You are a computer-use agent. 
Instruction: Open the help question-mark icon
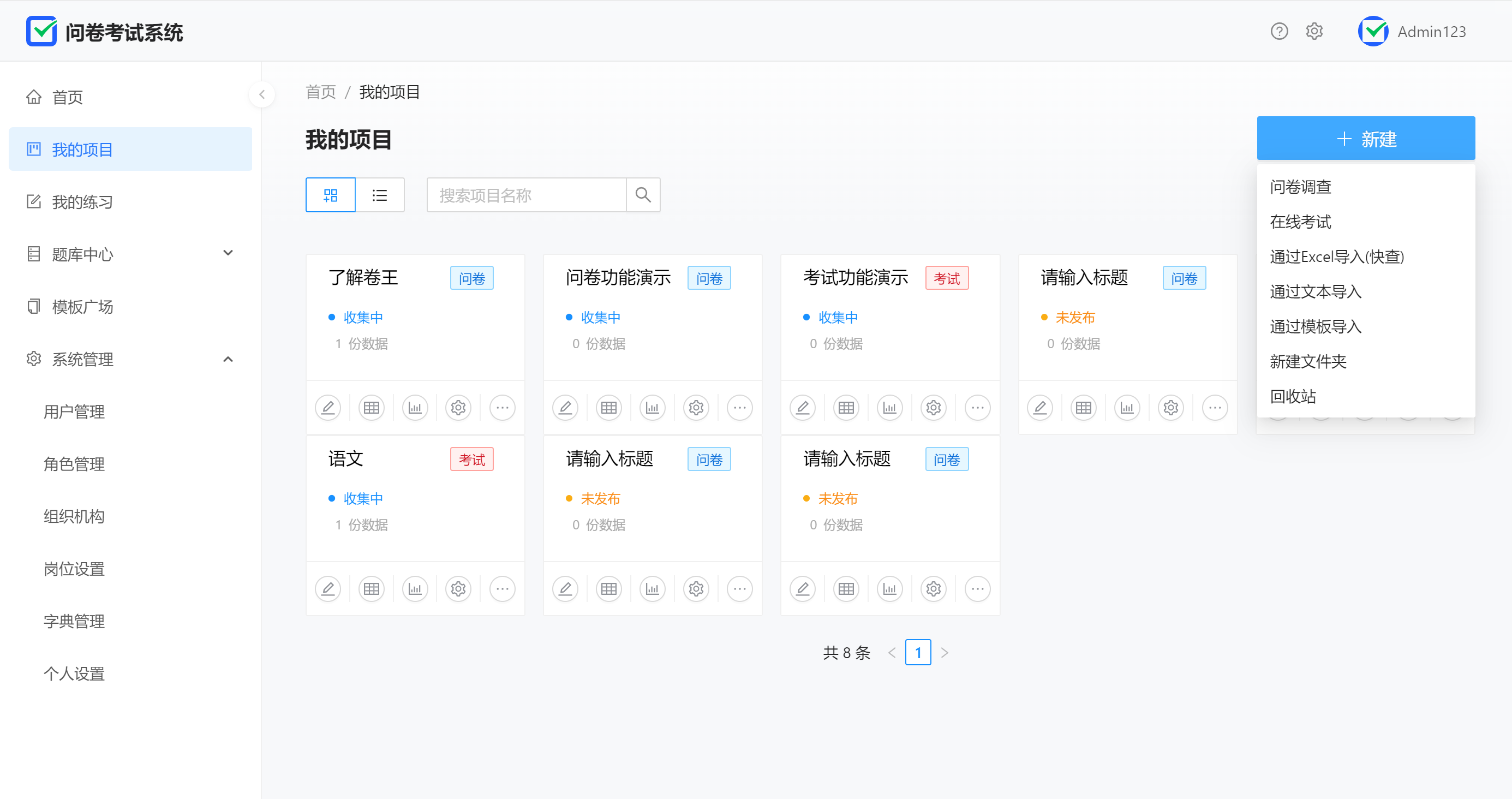coord(1279,31)
